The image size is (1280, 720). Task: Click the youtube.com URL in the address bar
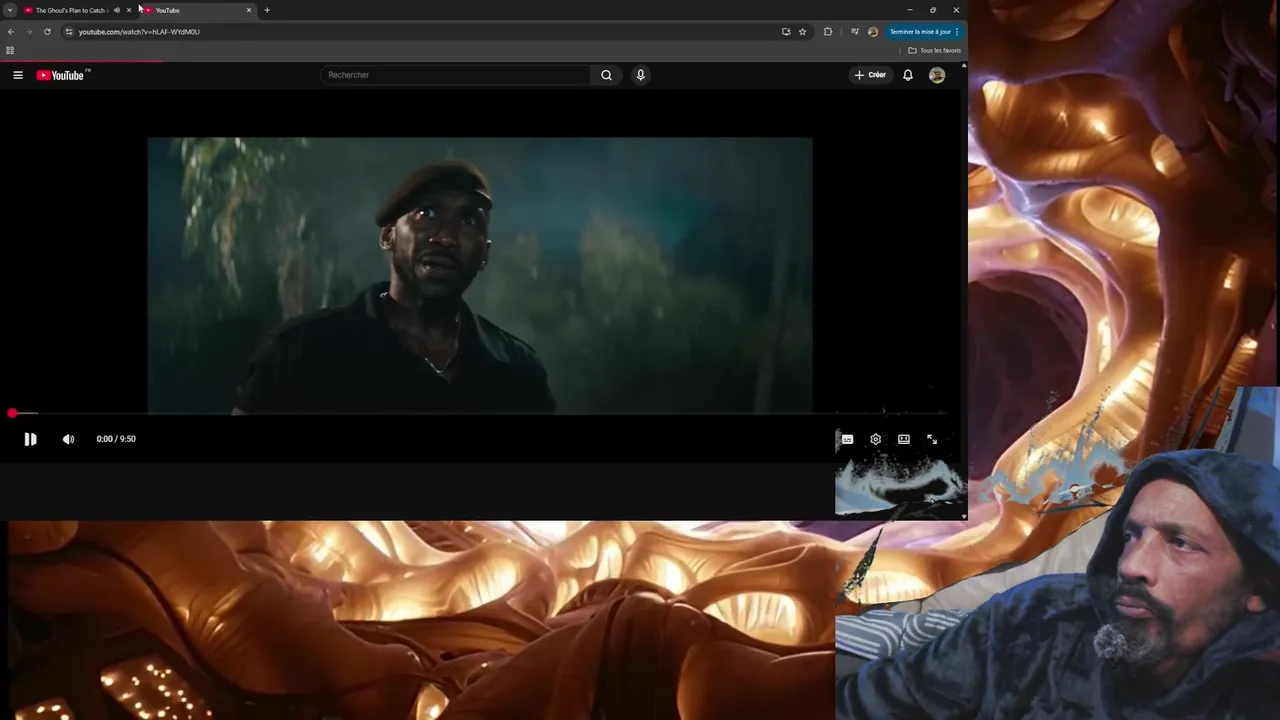139,32
